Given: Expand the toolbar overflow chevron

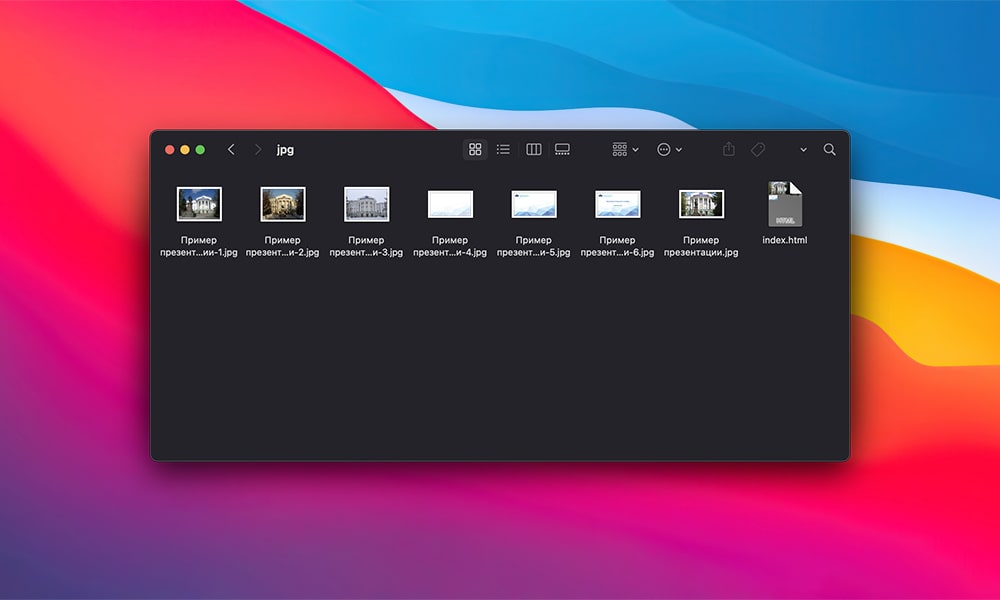Looking at the screenshot, I should pos(803,150).
